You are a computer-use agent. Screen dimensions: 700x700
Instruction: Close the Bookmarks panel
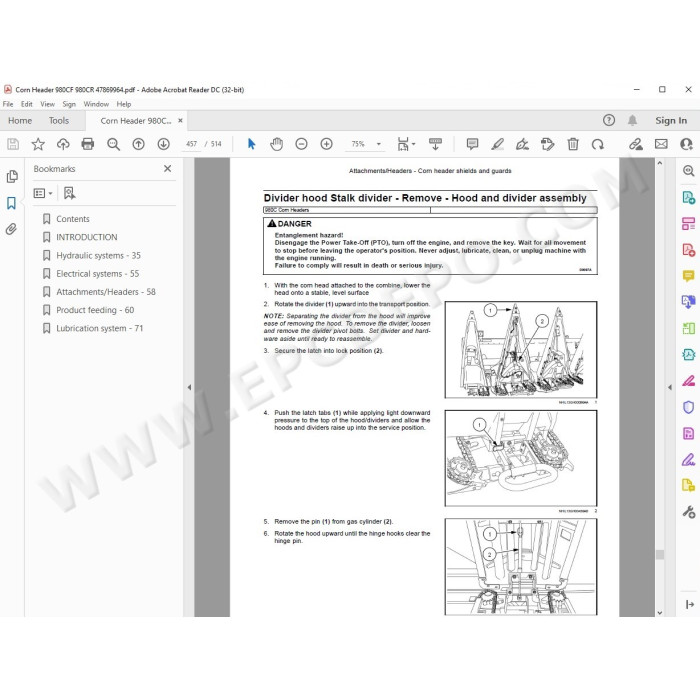click(167, 168)
